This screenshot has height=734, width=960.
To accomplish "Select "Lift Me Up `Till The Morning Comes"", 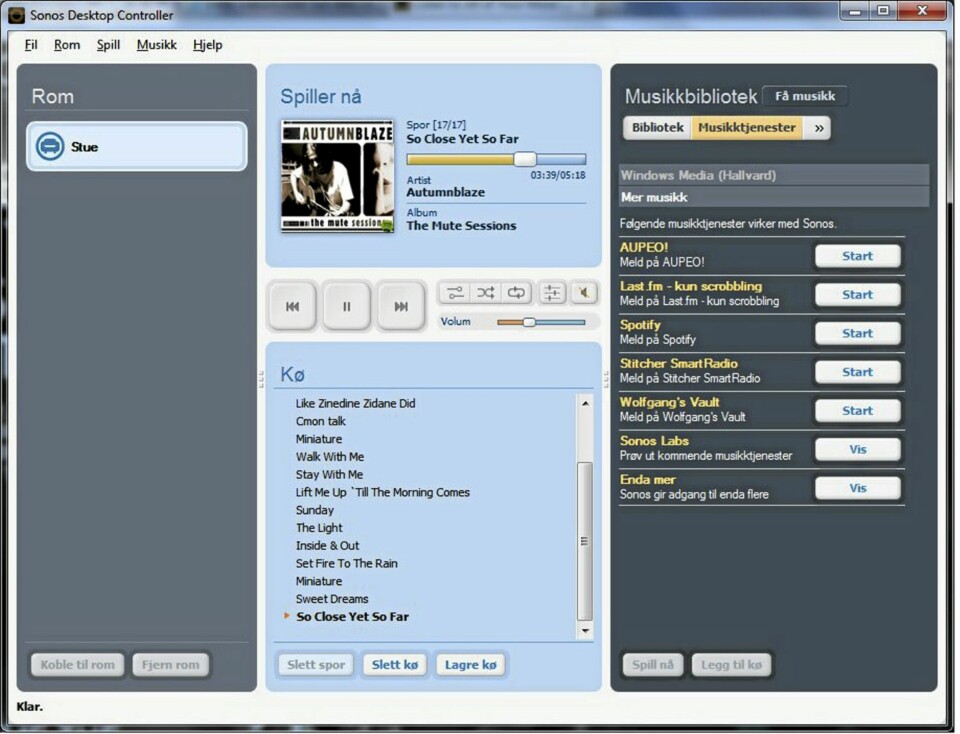I will [383, 492].
